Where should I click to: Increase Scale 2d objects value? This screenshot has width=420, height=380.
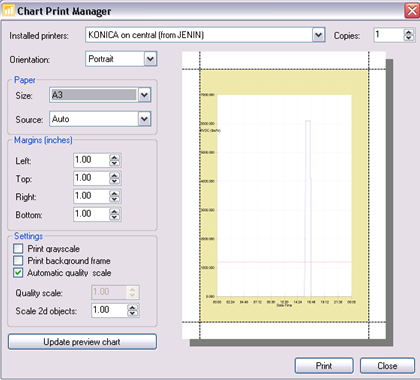(x=132, y=308)
